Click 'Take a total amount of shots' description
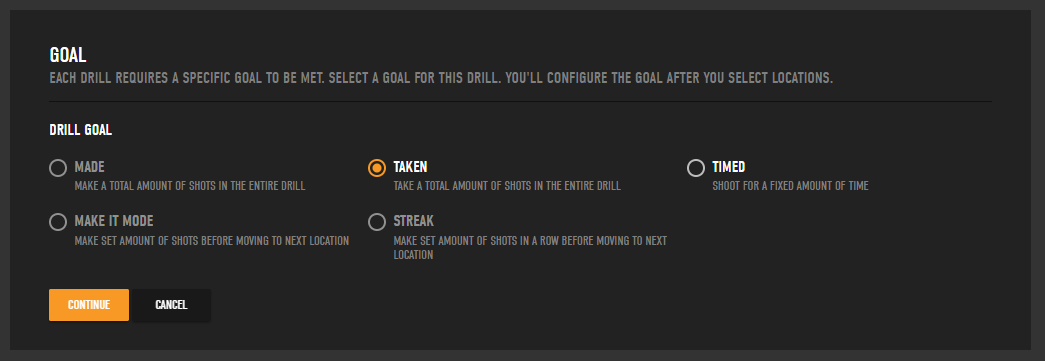This screenshot has height=361, width=1045. tap(507, 186)
